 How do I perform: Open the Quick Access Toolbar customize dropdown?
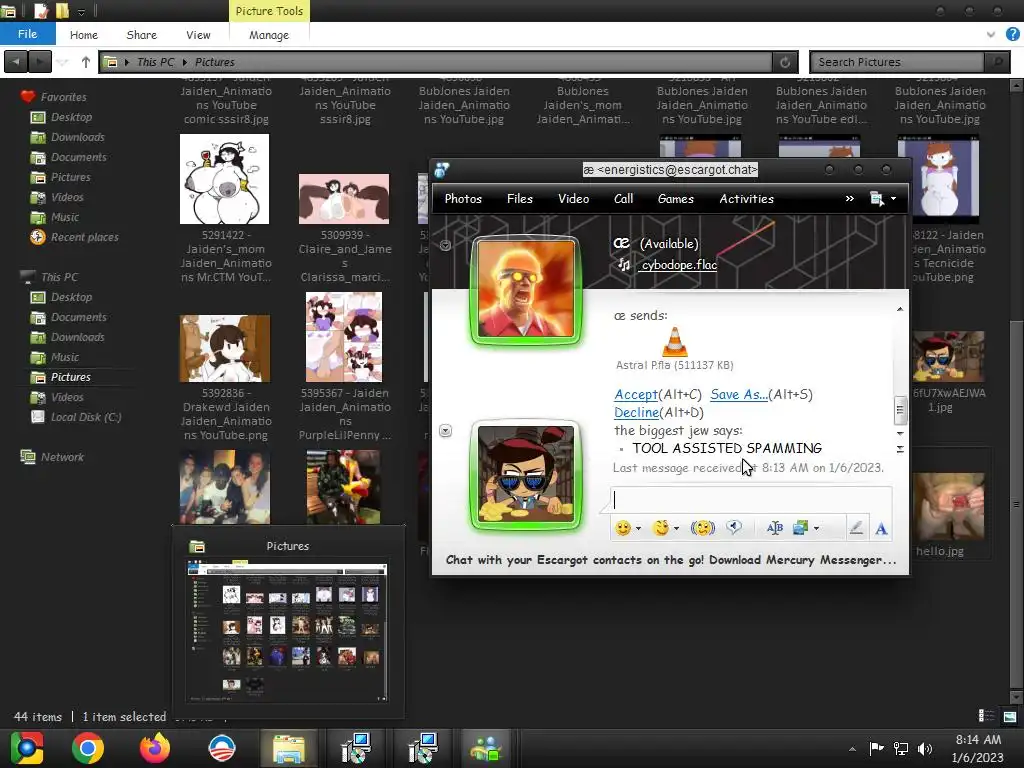click(82, 12)
